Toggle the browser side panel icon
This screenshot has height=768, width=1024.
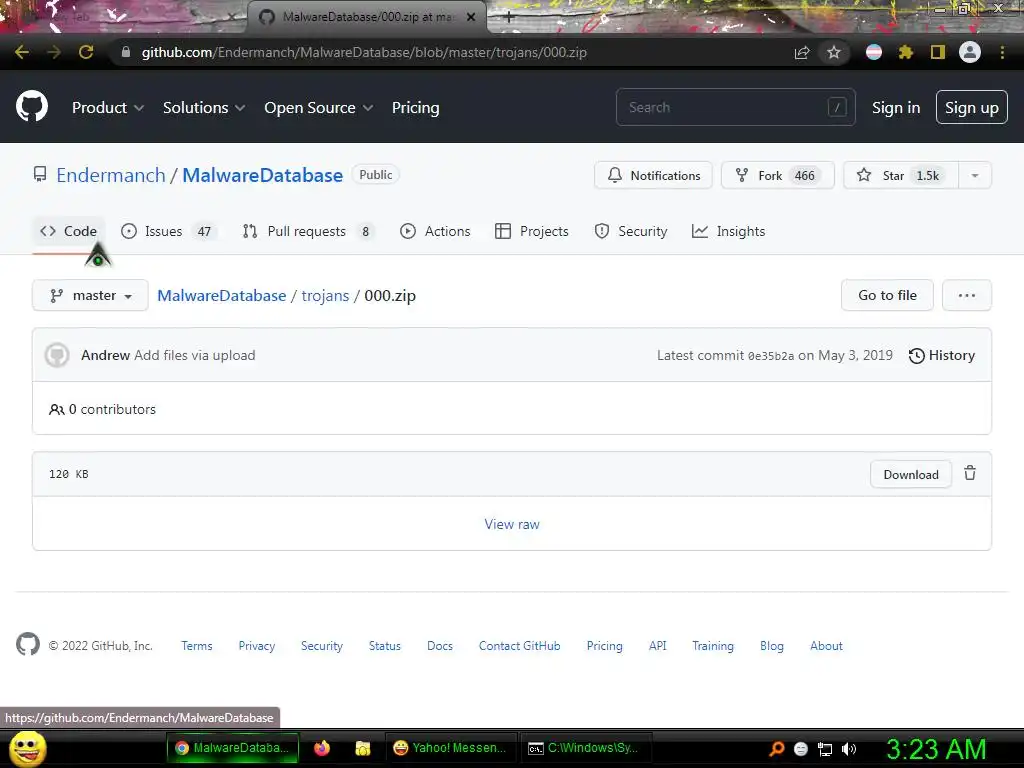pyautogui.click(x=937, y=52)
